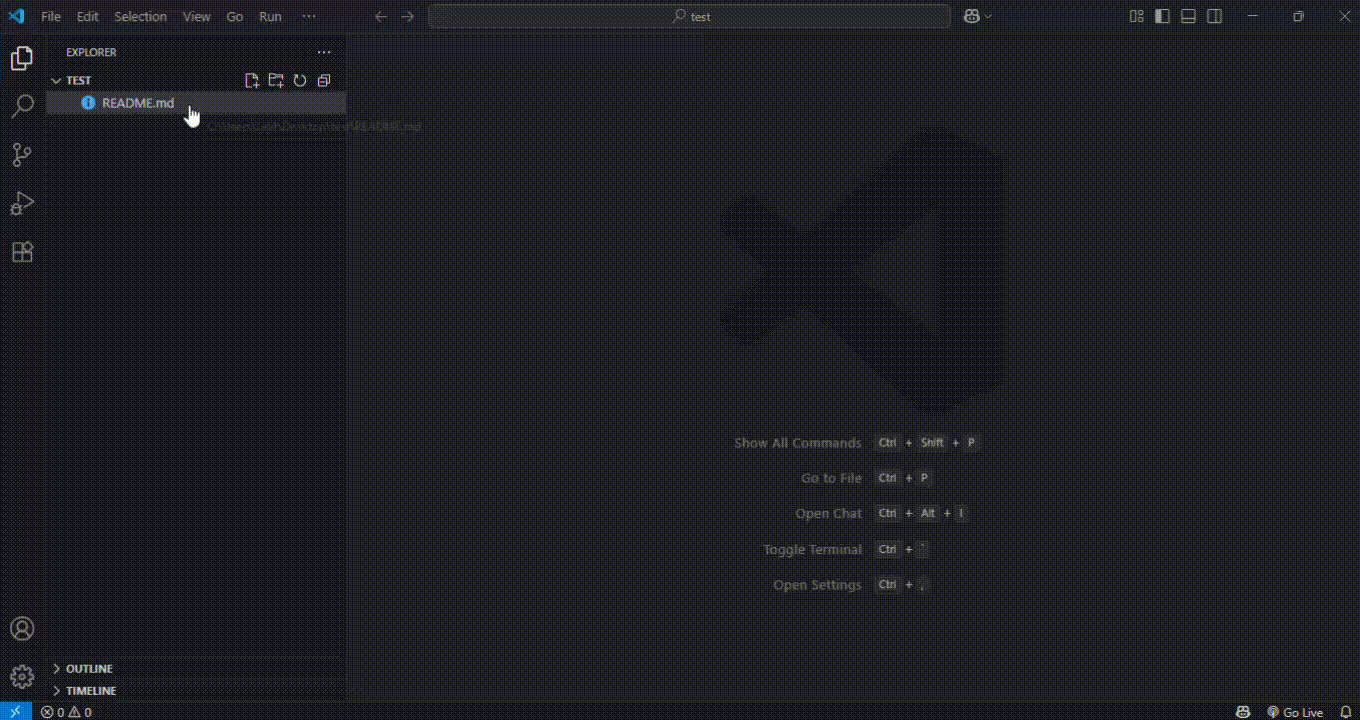
Task: Open Copilot chat icon in title bar
Action: (x=971, y=16)
